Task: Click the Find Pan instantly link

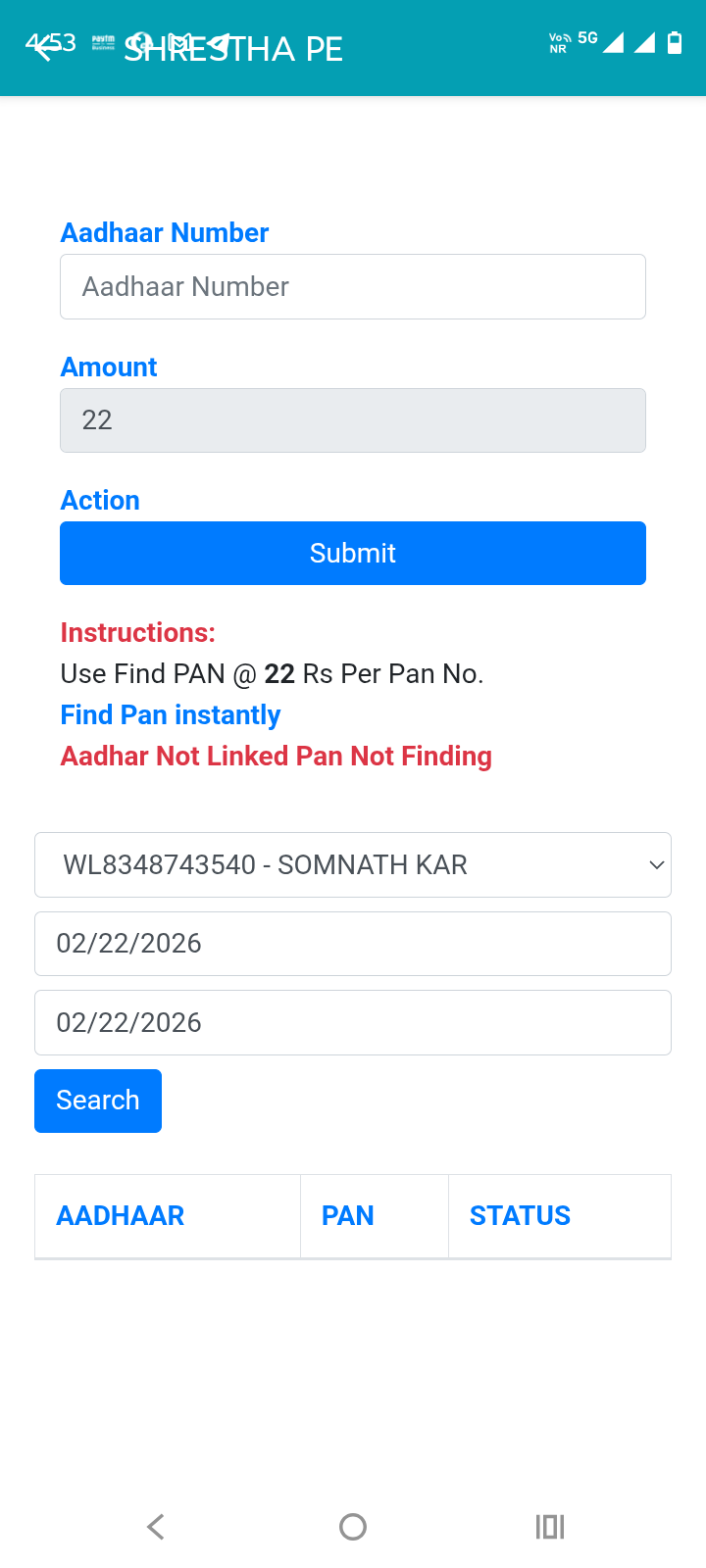Action: coord(170,714)
